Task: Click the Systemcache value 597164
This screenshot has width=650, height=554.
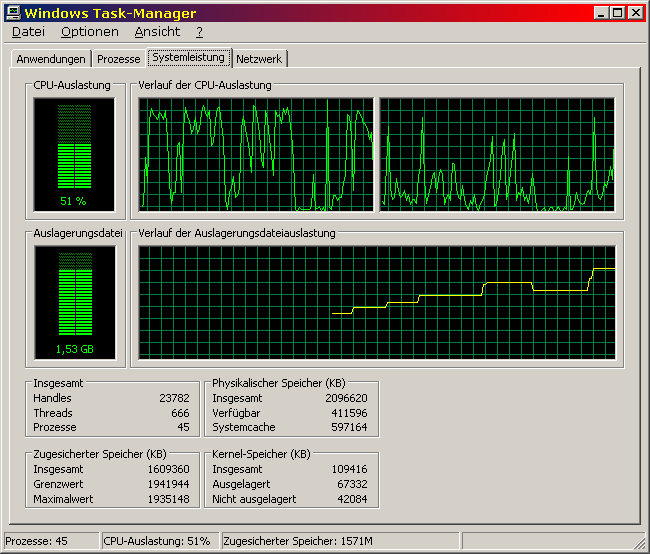Action: [349, 427]
